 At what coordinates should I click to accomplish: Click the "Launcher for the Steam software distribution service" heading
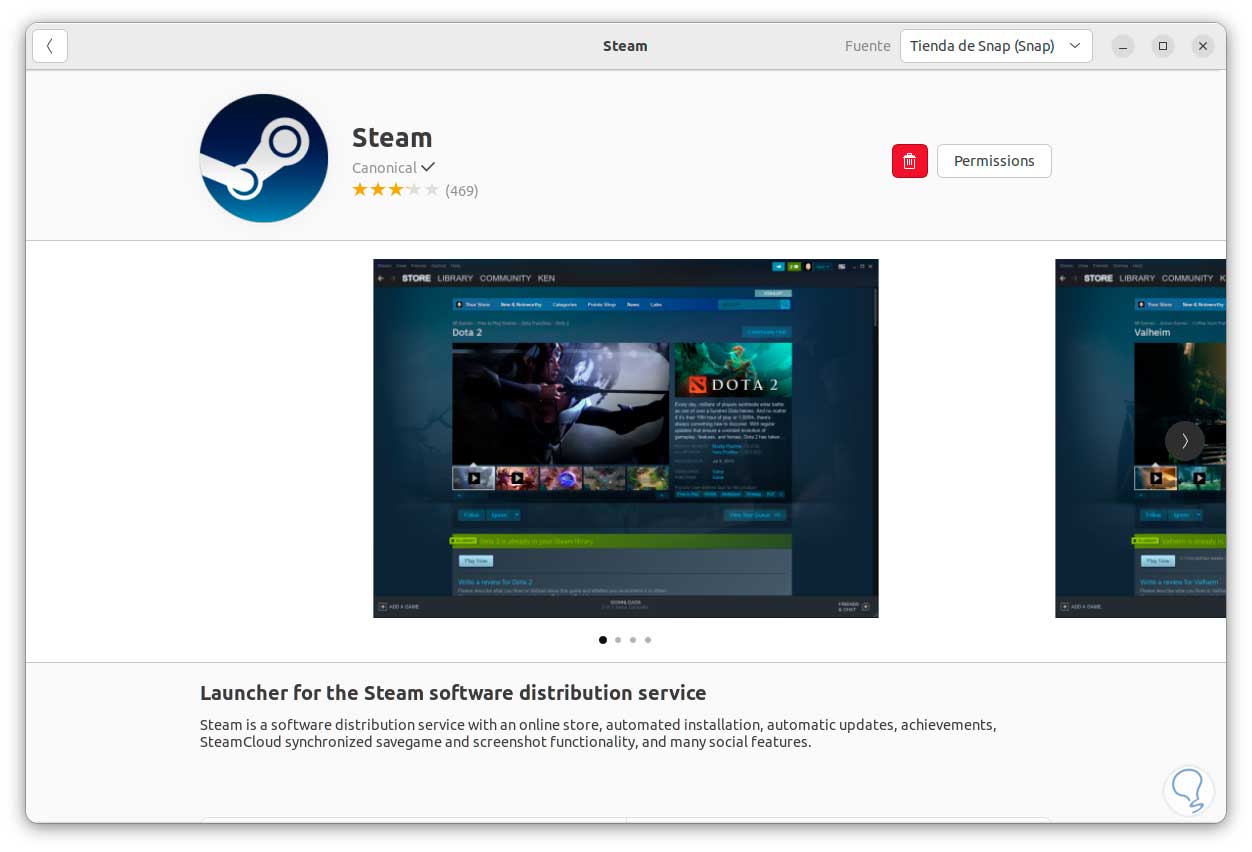(453, 693)
